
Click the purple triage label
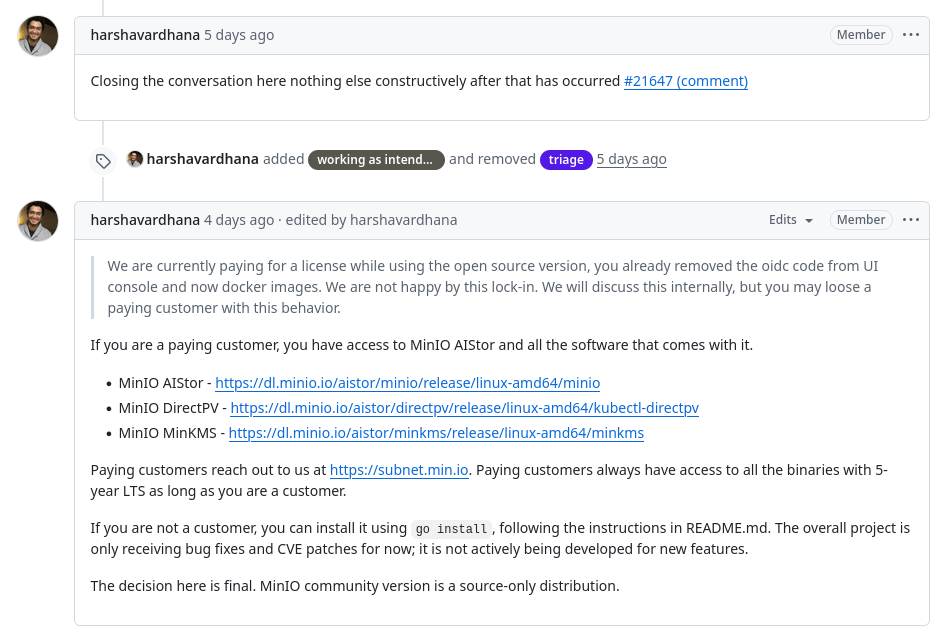coord(566,159)
